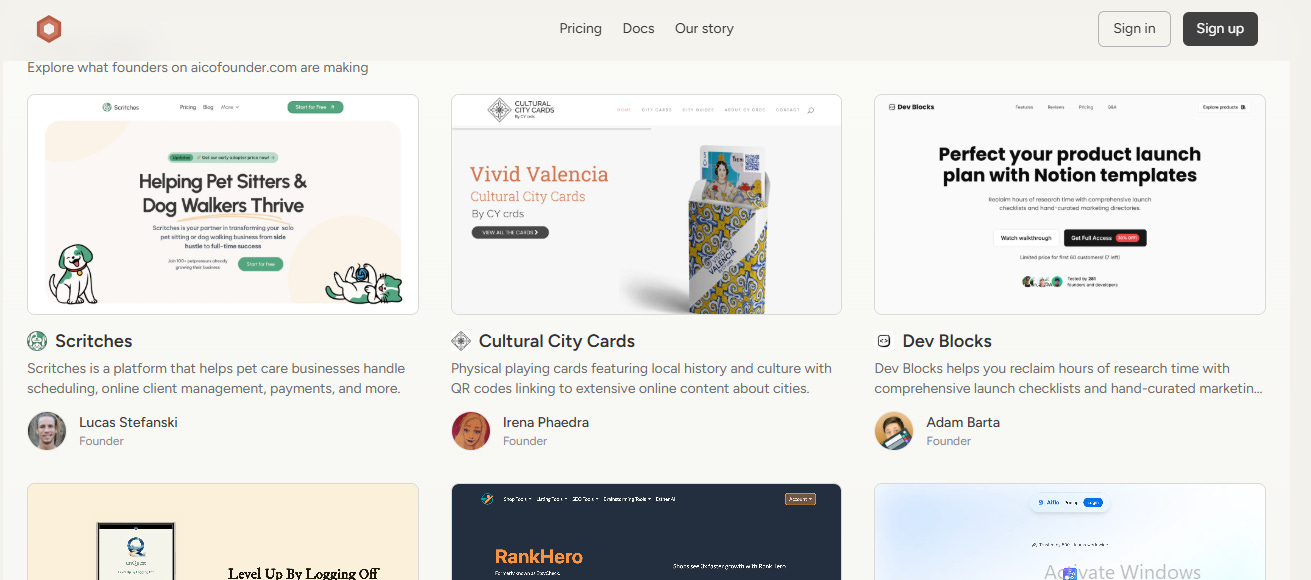The image size is (1311, 580).
Task: Click the Sign up button
Action: (1220, 29)
